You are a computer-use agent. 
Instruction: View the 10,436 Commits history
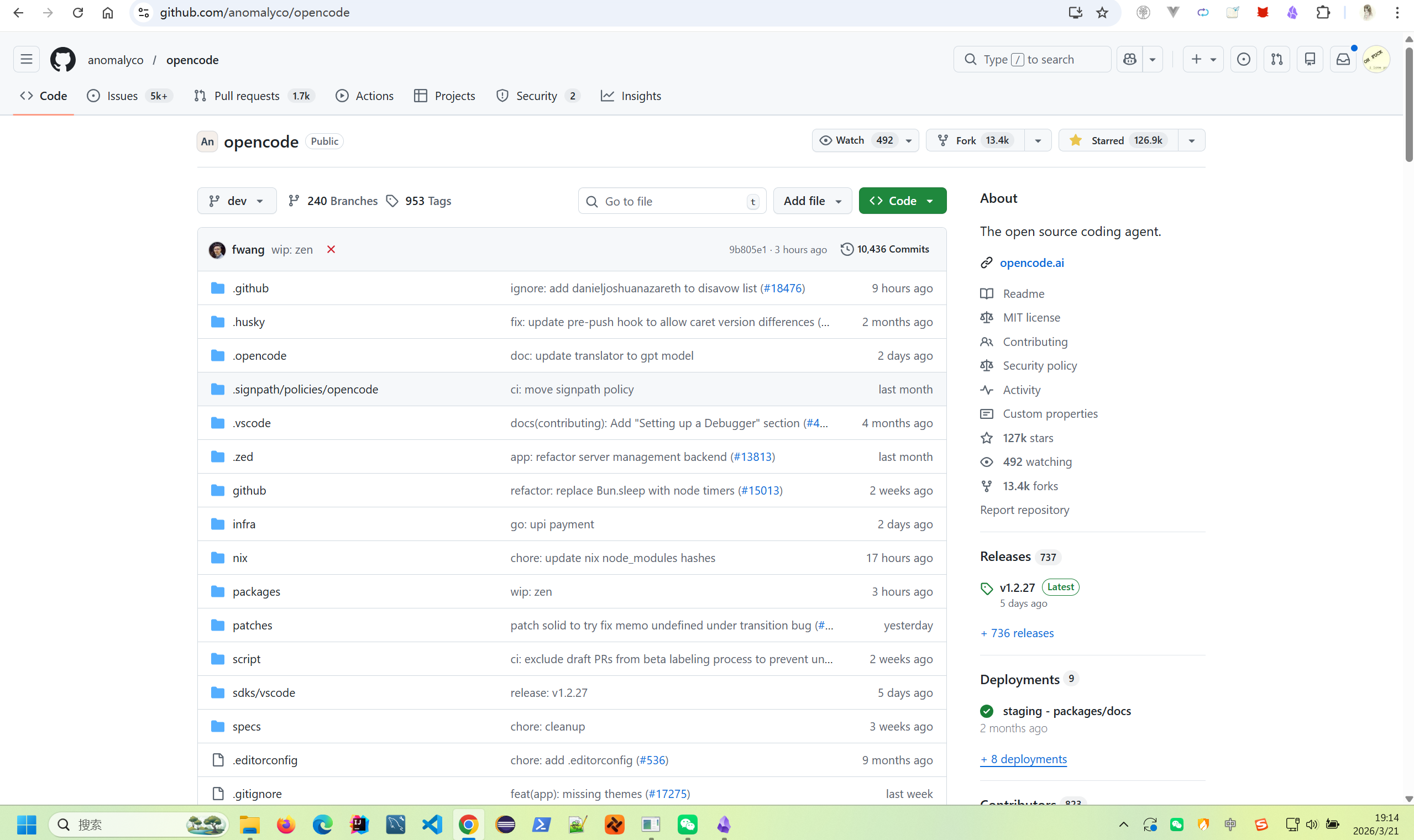(x=885, y=249)
